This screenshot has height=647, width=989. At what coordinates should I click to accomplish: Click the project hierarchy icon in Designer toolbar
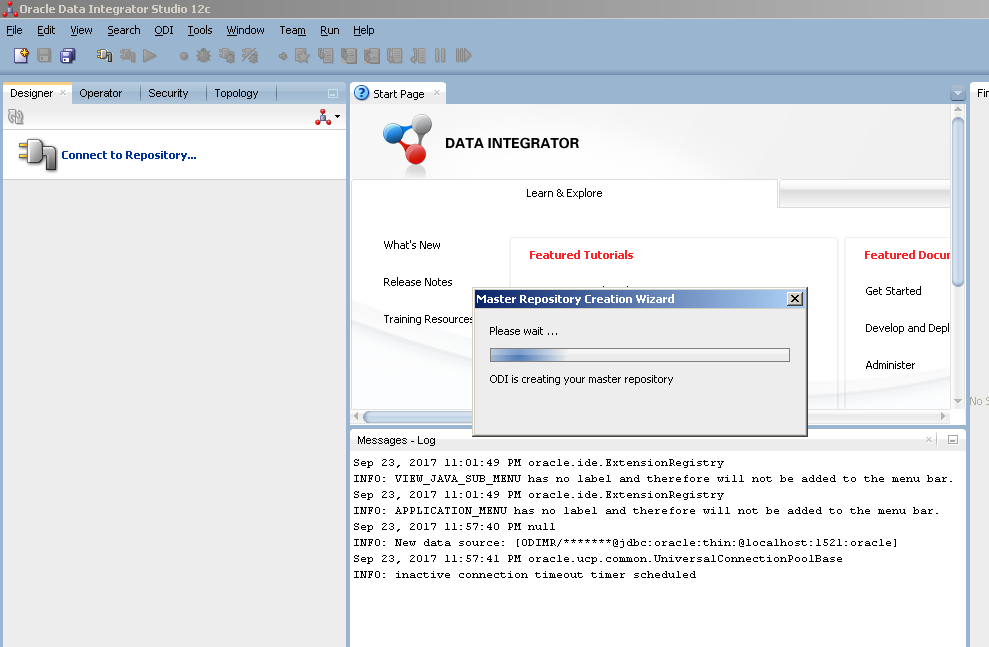point(322,116)
